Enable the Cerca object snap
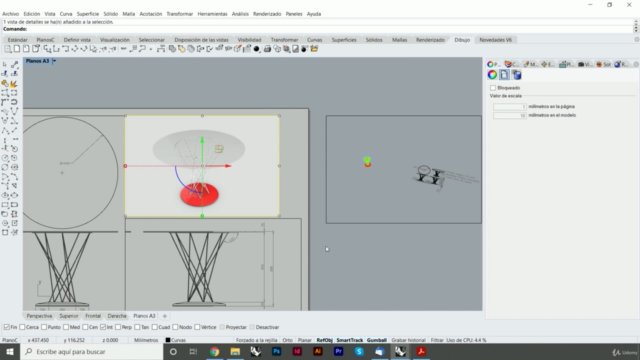Image resolution: width=640 pixels, height=360 pixels. [x=22, y=327]
